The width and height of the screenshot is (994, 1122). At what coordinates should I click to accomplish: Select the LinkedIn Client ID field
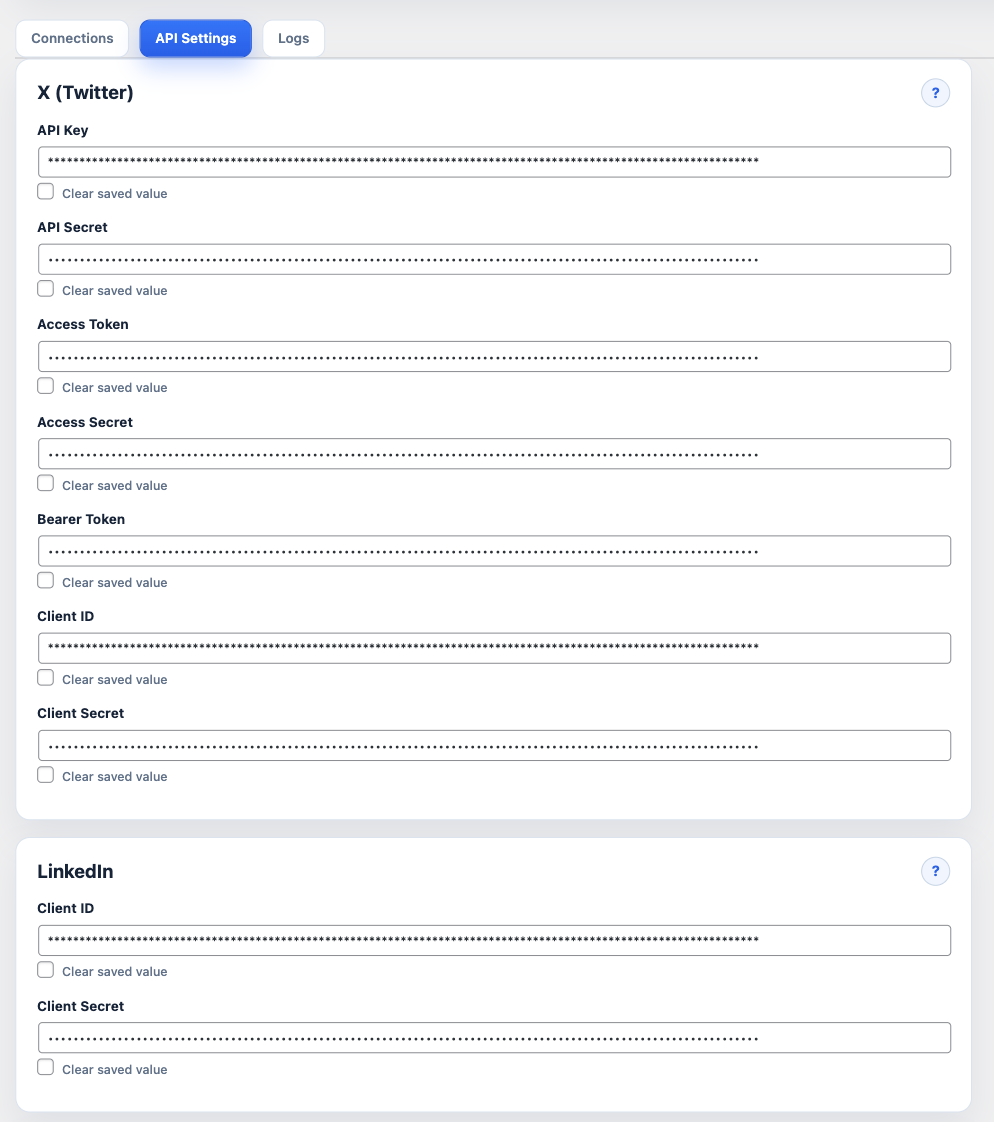[x=494, y=940]
